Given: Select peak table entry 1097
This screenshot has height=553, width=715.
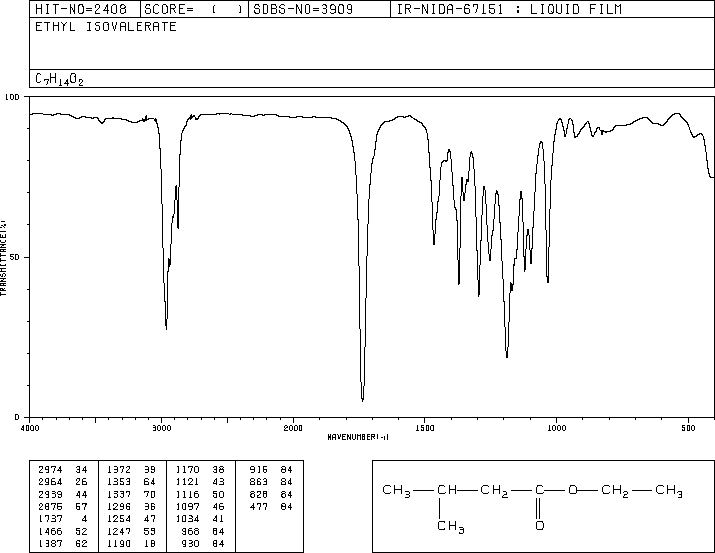Looking at the screenshot, I should 187,506.
